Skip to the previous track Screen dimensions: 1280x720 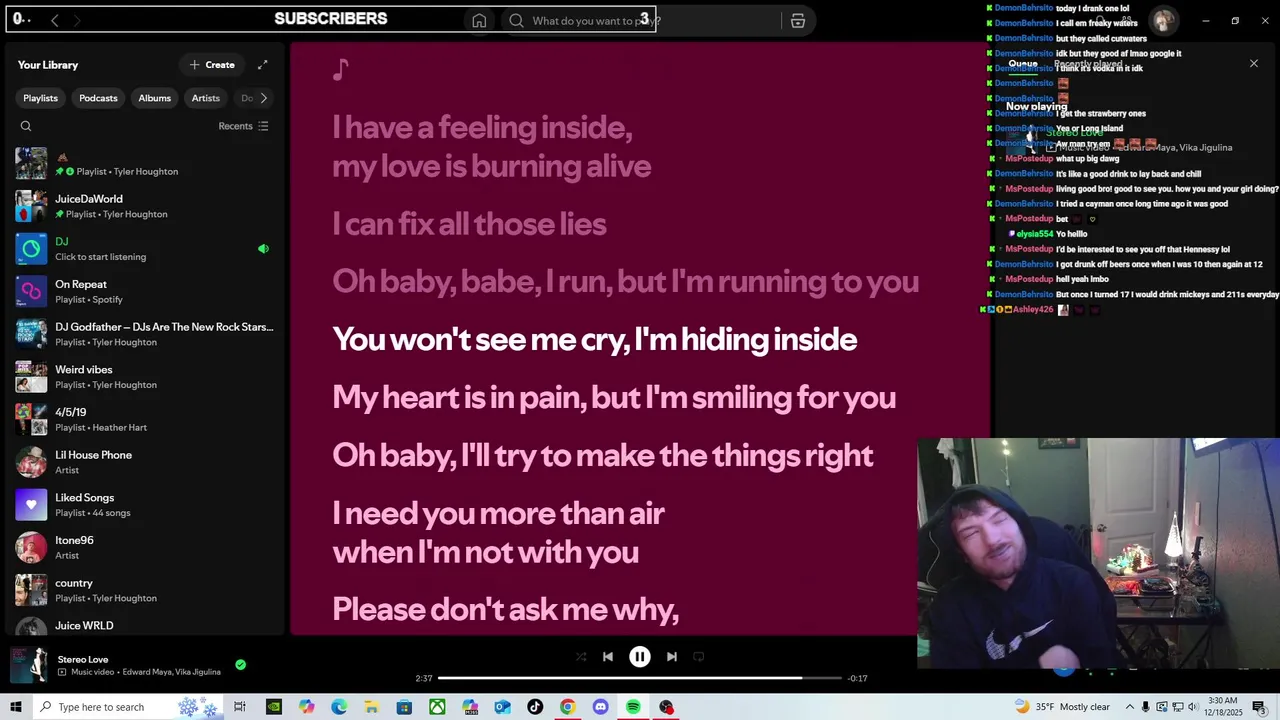click(x=608, y=657)
